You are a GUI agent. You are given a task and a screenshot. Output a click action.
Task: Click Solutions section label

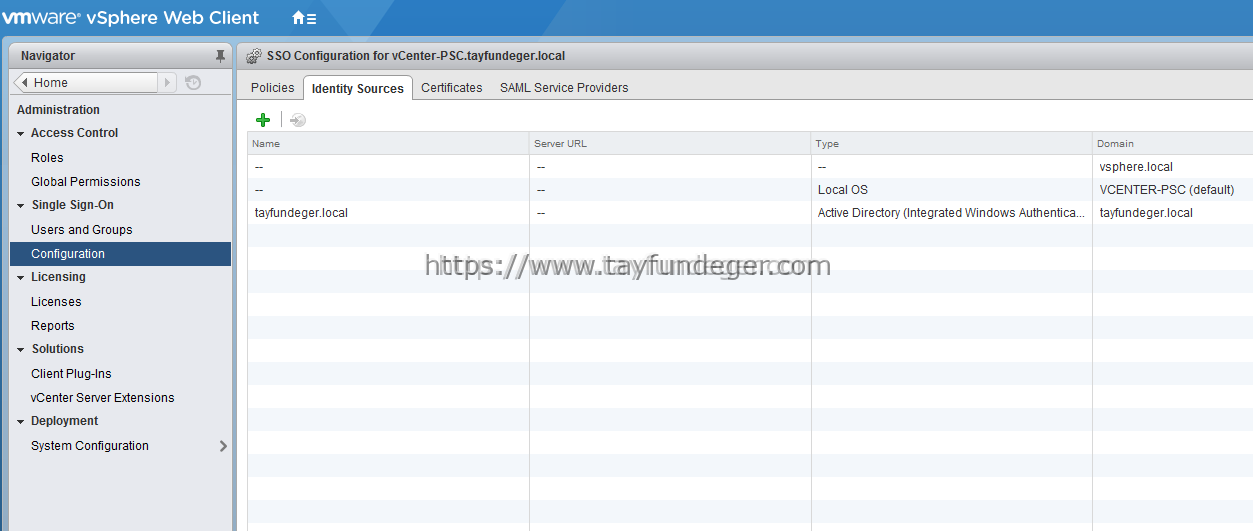point(57,349)
